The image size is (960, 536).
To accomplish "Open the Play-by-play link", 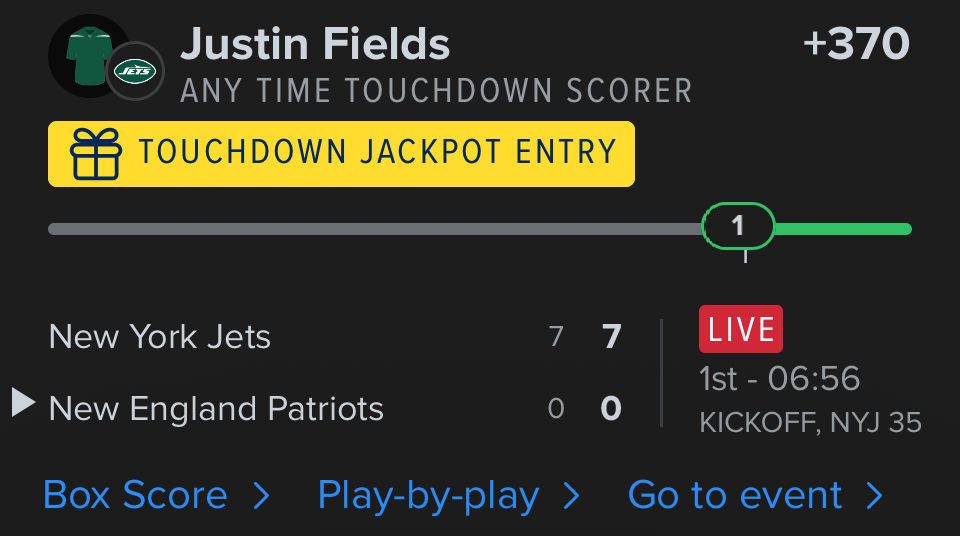I will pos(428,496).
